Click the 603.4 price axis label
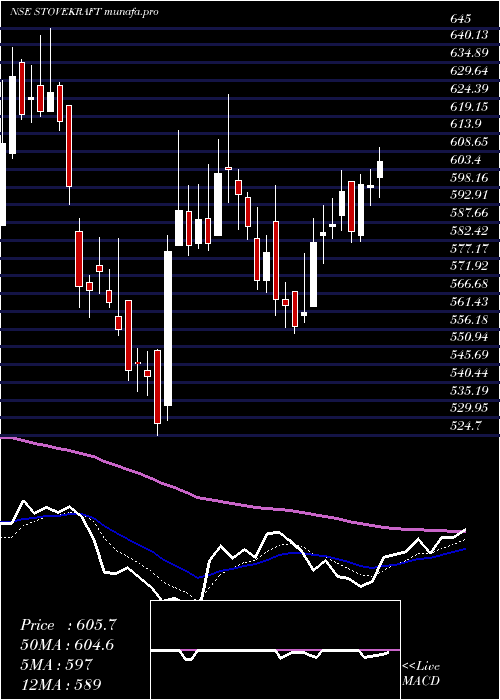Image resolution: width=500 pixels, height=700 pixels. 466,160
